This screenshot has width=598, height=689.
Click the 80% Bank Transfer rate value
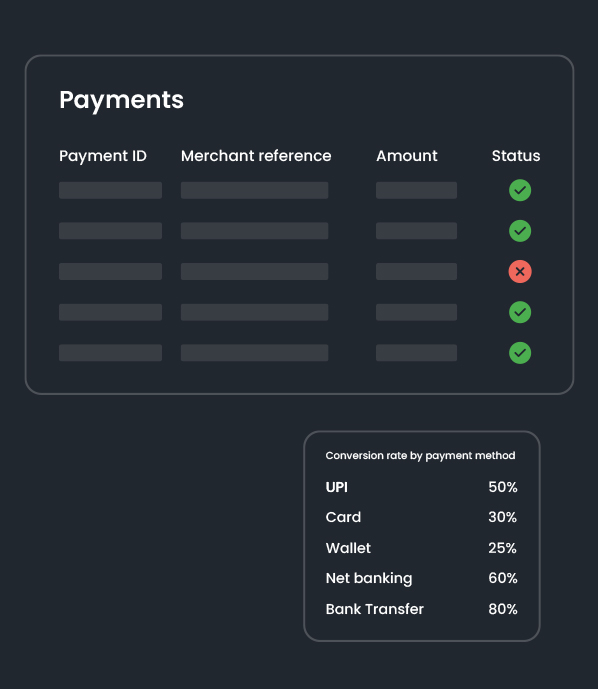[503, 609]
